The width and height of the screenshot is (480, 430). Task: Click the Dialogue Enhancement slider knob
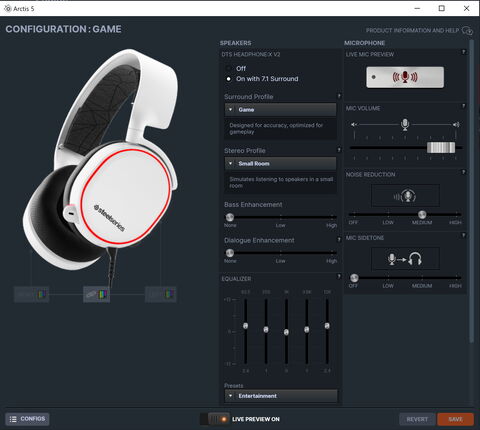pyautogui.click(x=230, y=253)
